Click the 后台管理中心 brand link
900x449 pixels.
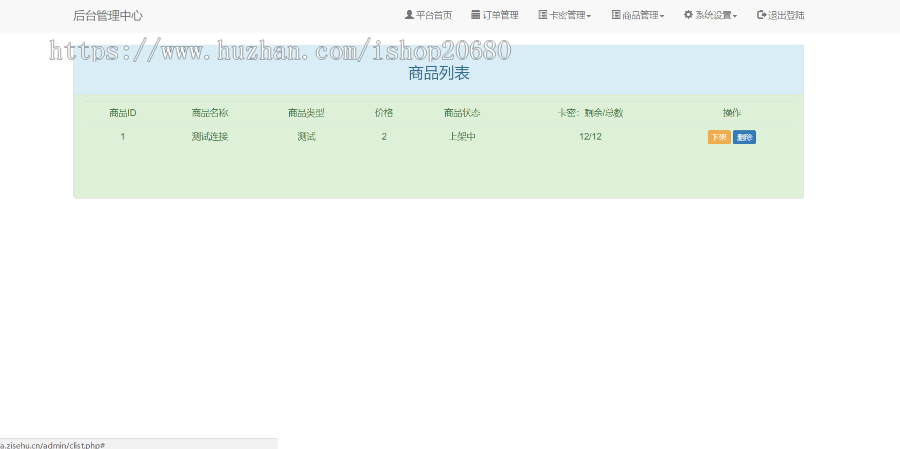[108, 16]
